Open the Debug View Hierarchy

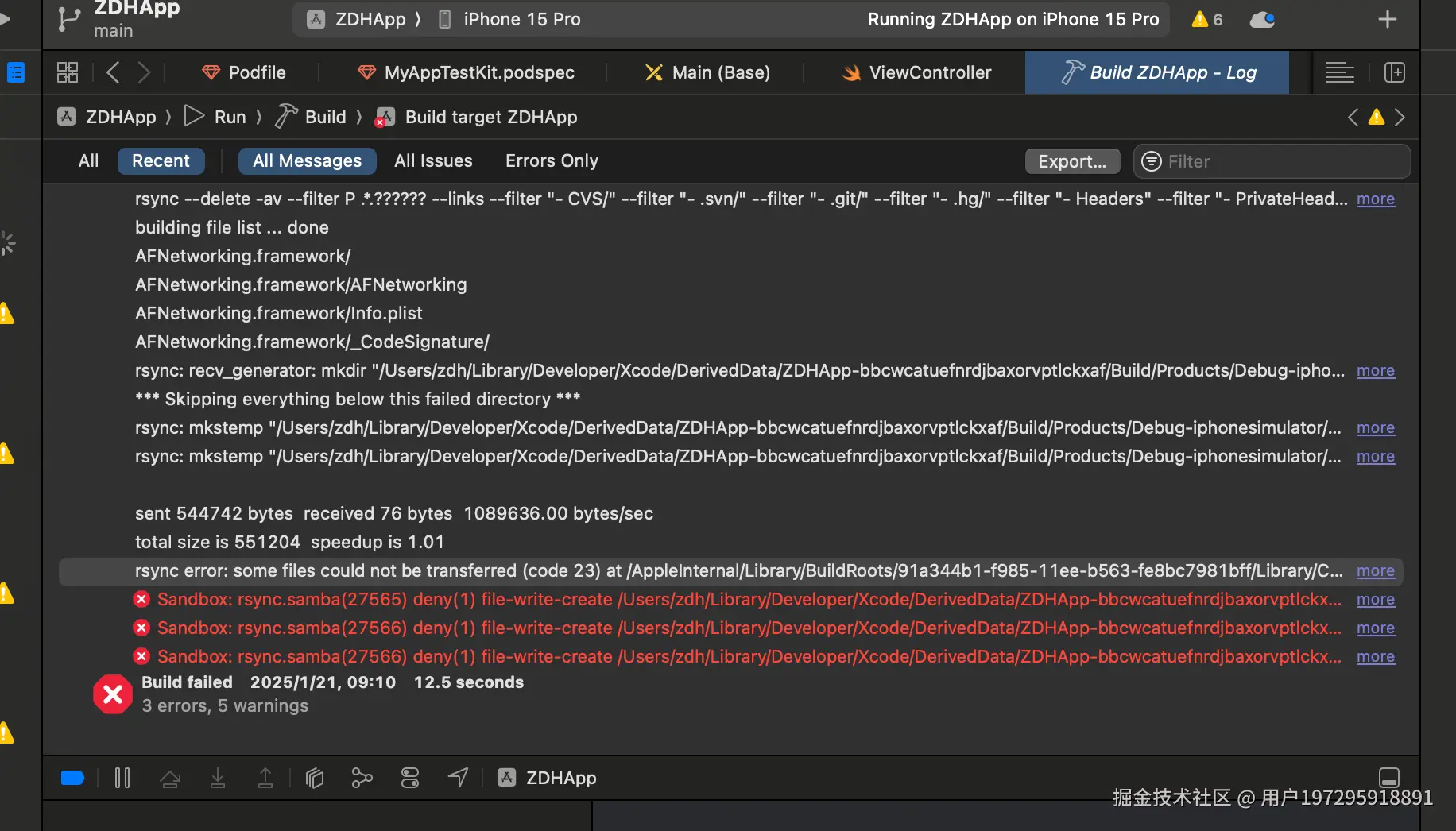click(x=315, y=778)
